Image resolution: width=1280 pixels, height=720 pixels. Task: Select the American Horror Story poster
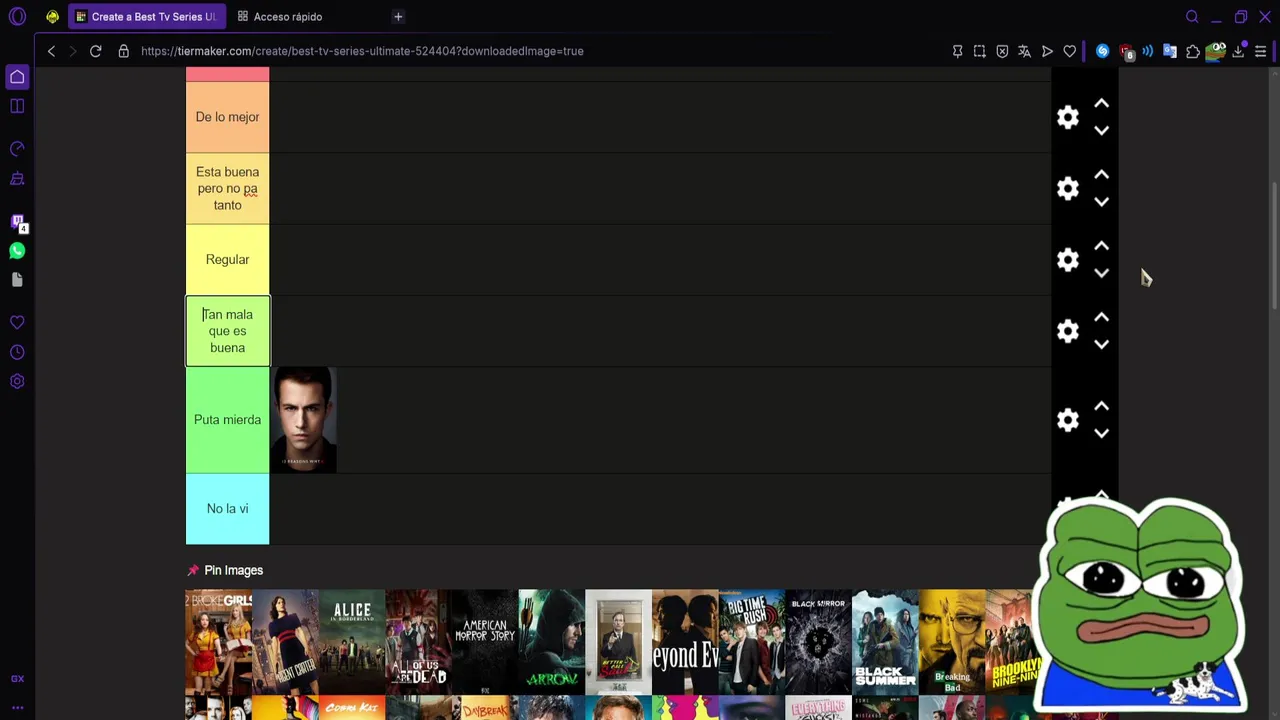tap(485, 642)
